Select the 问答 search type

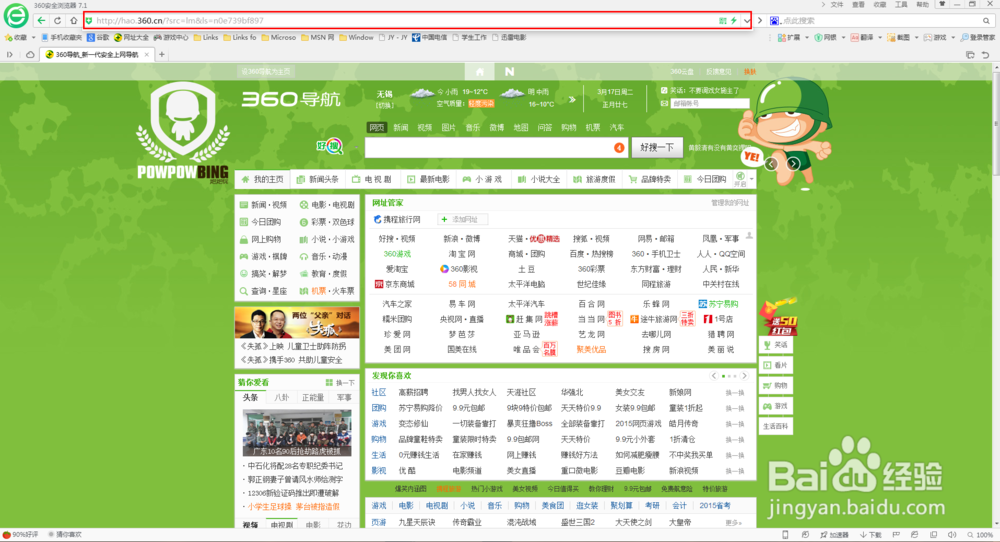tap(545, 128)
